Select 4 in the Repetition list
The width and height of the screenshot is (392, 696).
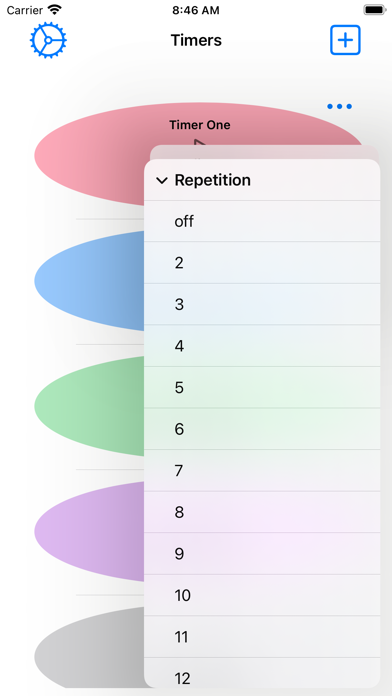[262, 346]
